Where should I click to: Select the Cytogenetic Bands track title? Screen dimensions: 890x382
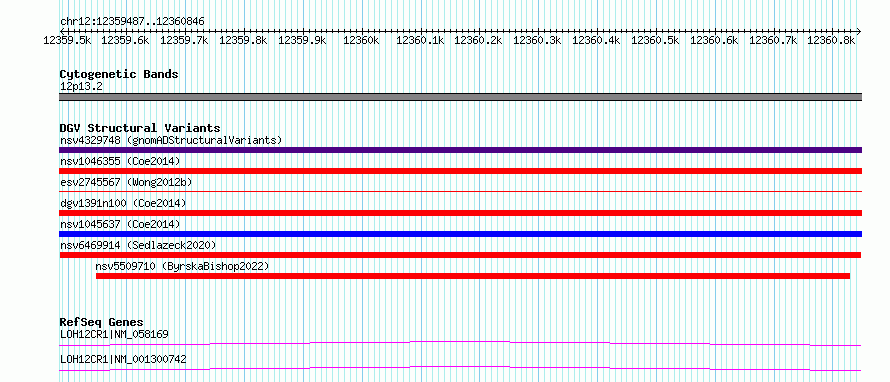pos(119,74)
